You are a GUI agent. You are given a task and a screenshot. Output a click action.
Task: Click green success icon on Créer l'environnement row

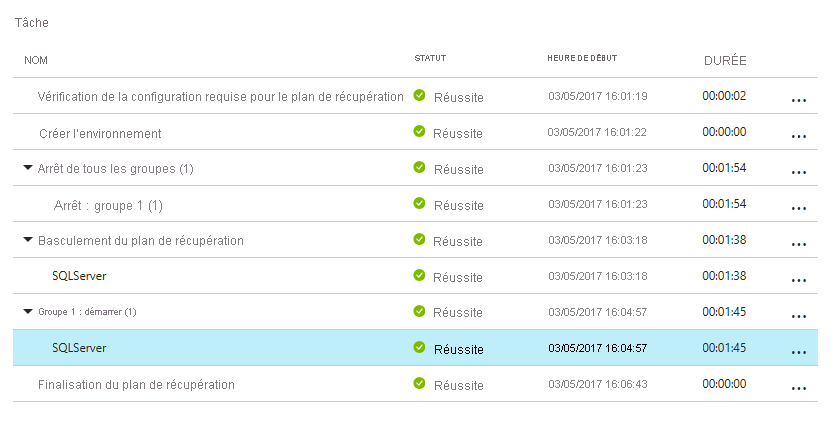(420, 131)
